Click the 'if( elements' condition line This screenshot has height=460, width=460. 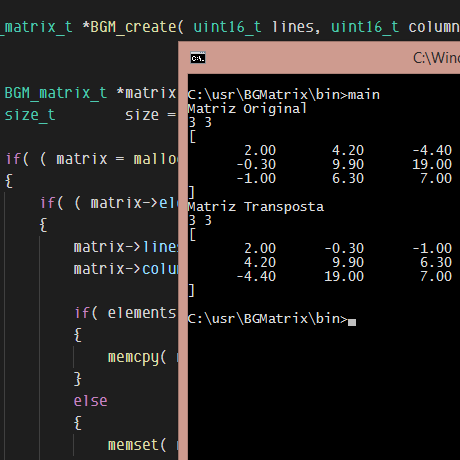click(x=126, y=313)
